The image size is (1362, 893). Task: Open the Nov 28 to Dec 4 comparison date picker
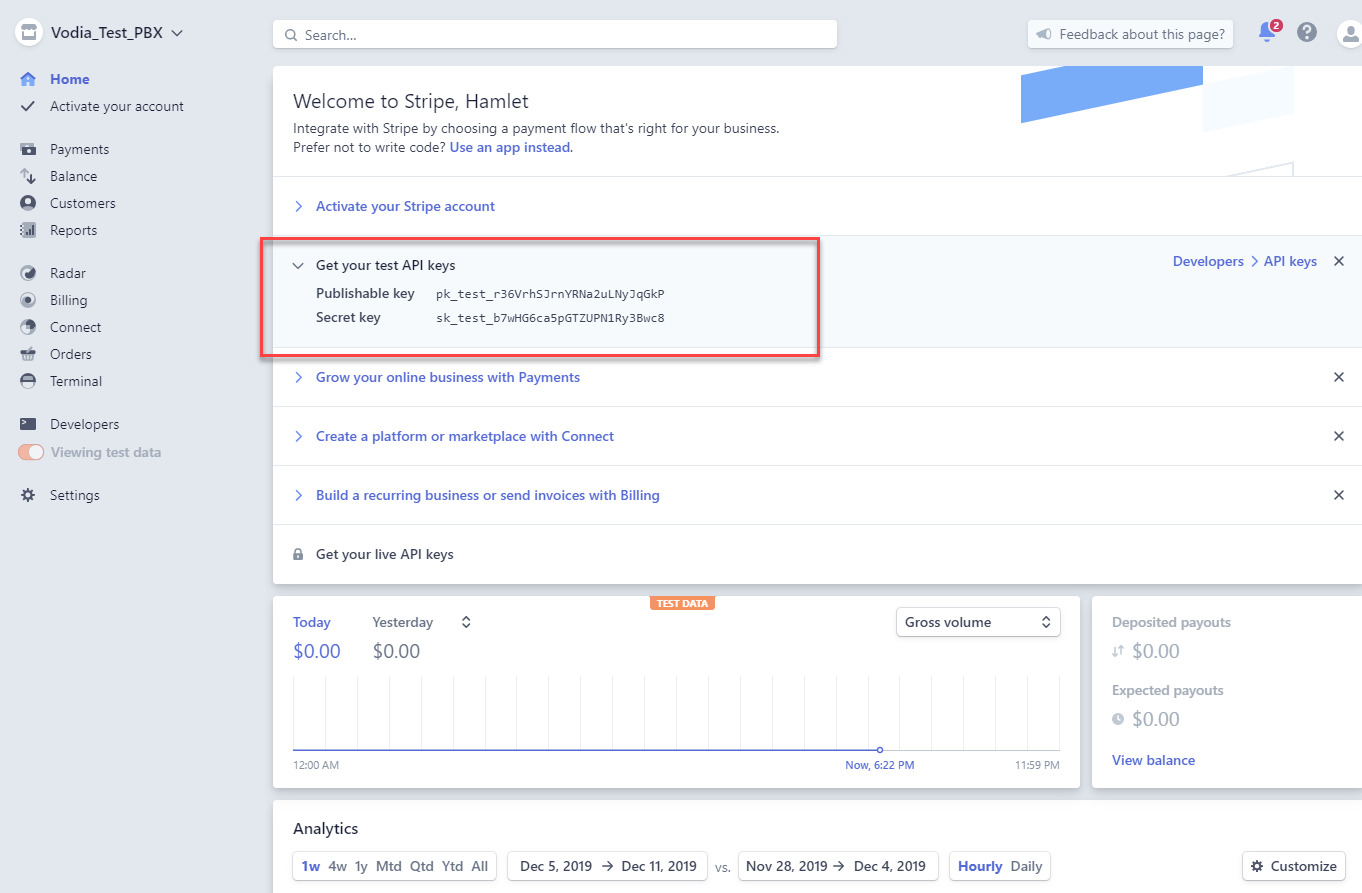pyautogui.click(x=838, y=866)
